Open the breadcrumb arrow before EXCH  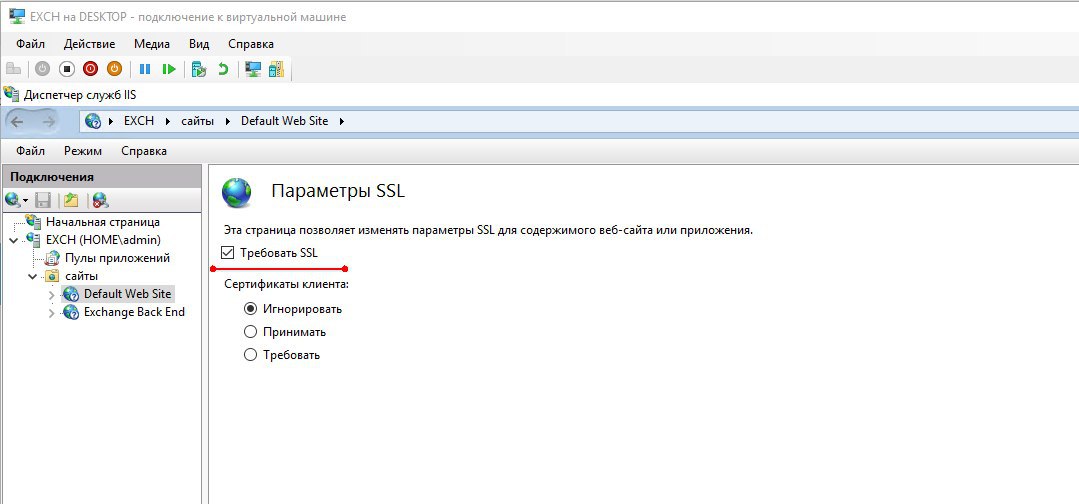click(111, 121)
